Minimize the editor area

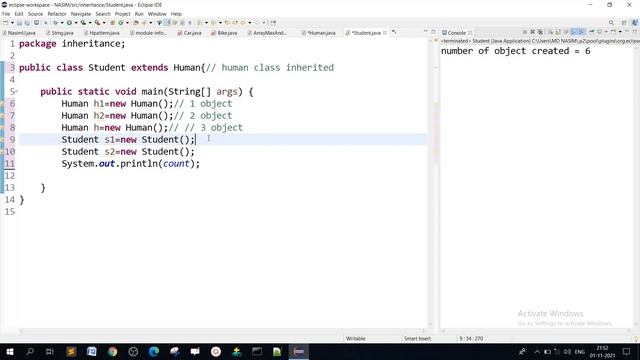pos(425,32)
